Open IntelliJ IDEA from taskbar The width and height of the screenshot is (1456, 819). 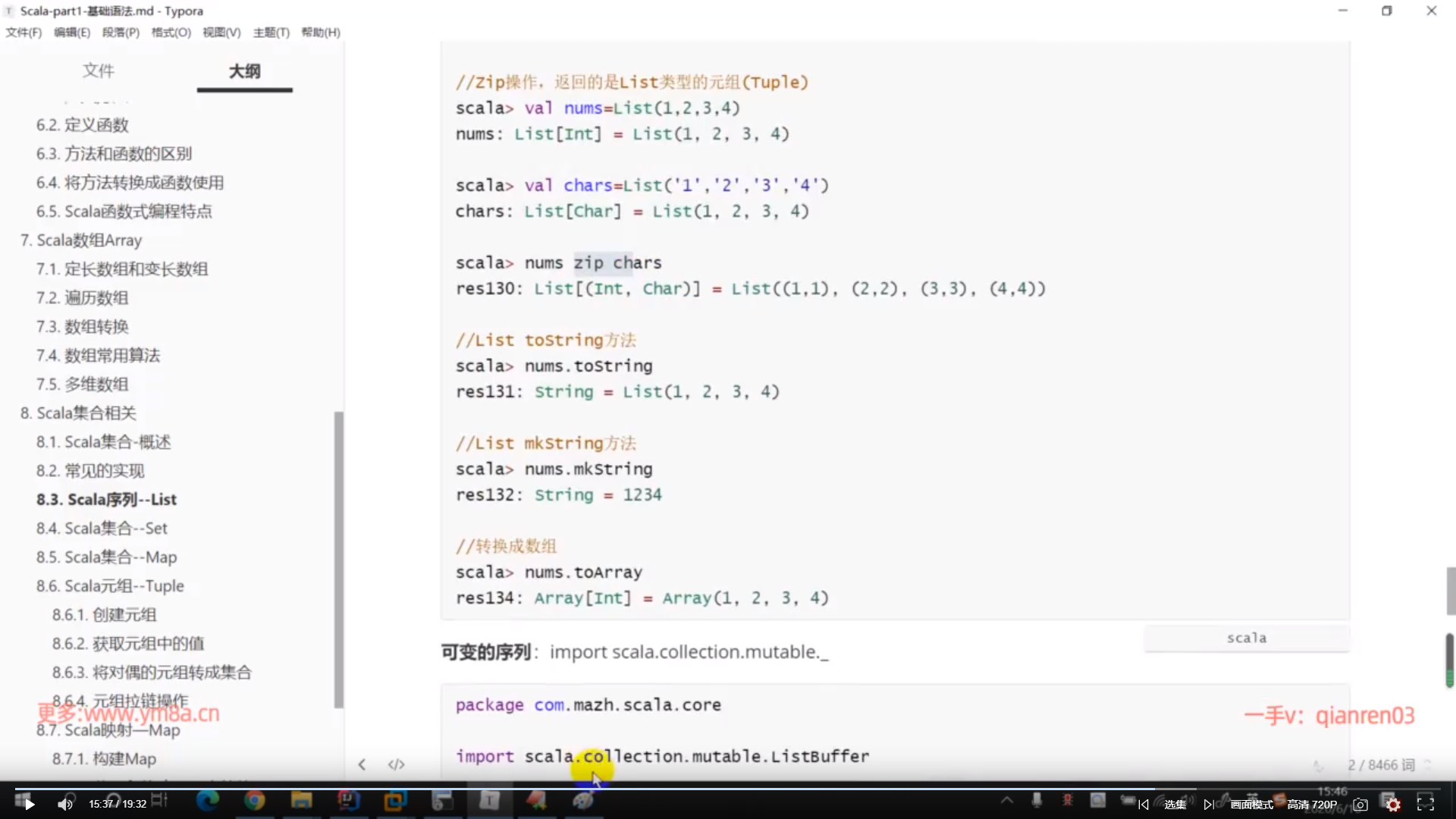(348, 800)
